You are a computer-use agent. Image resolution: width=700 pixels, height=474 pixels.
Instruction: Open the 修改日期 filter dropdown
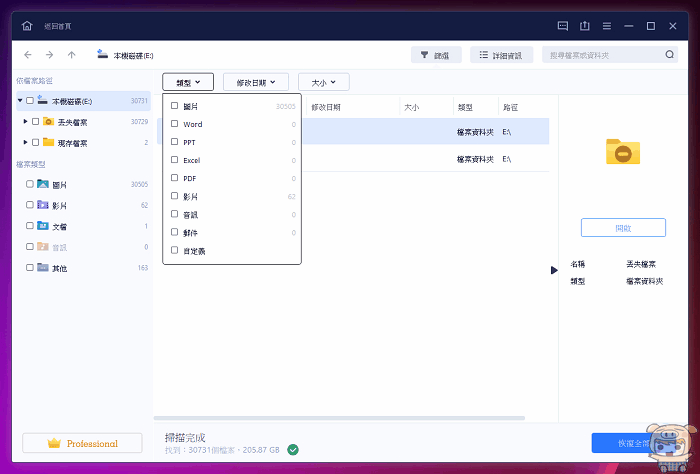[x=256, y=82]
